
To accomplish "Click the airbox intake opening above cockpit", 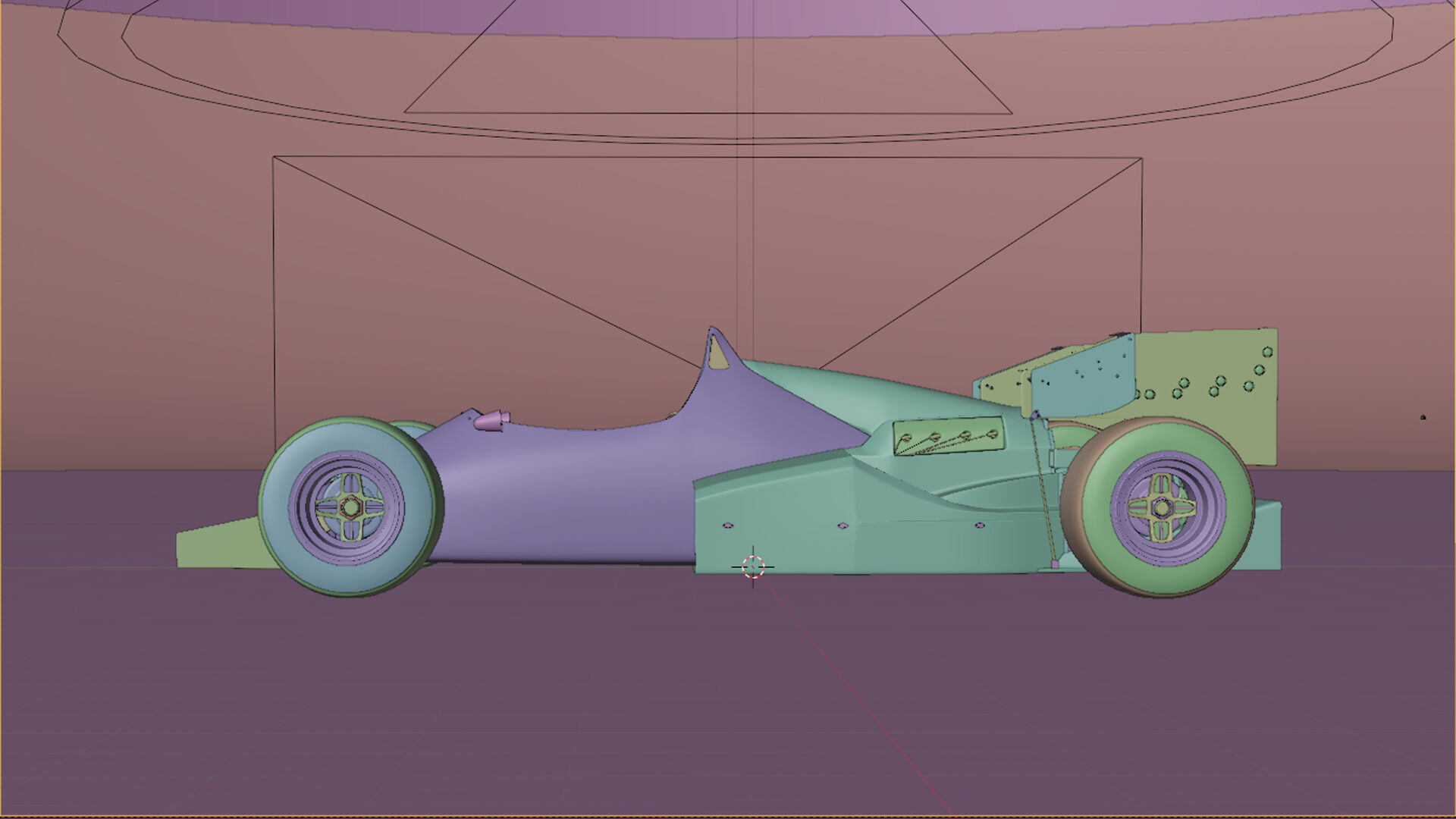I will [717, 355].
